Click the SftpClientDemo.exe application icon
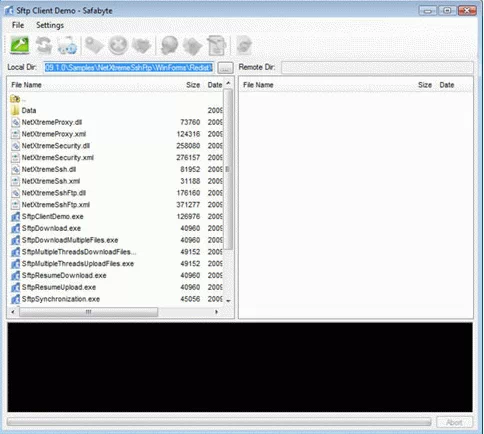The image size is (484, 434). [x=15, y=217]
